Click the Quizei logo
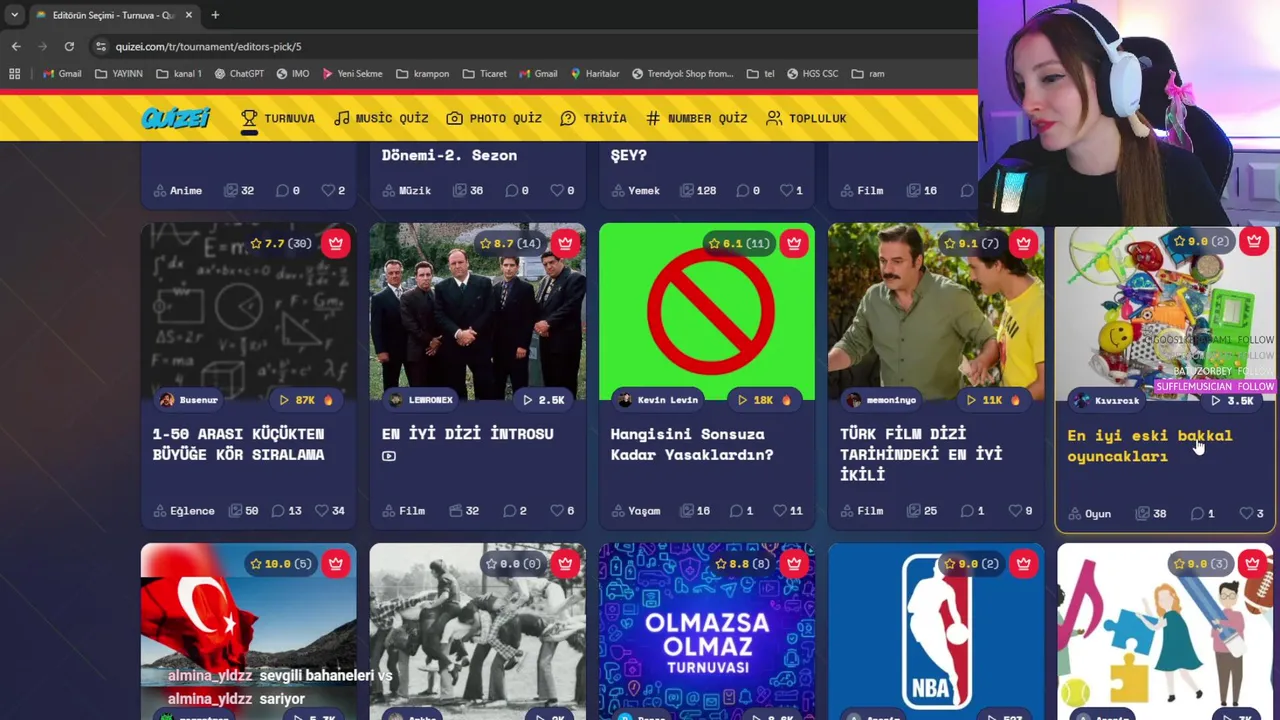Image resolution: width=1280 pixels, height=720 pixels. [176, 118]
